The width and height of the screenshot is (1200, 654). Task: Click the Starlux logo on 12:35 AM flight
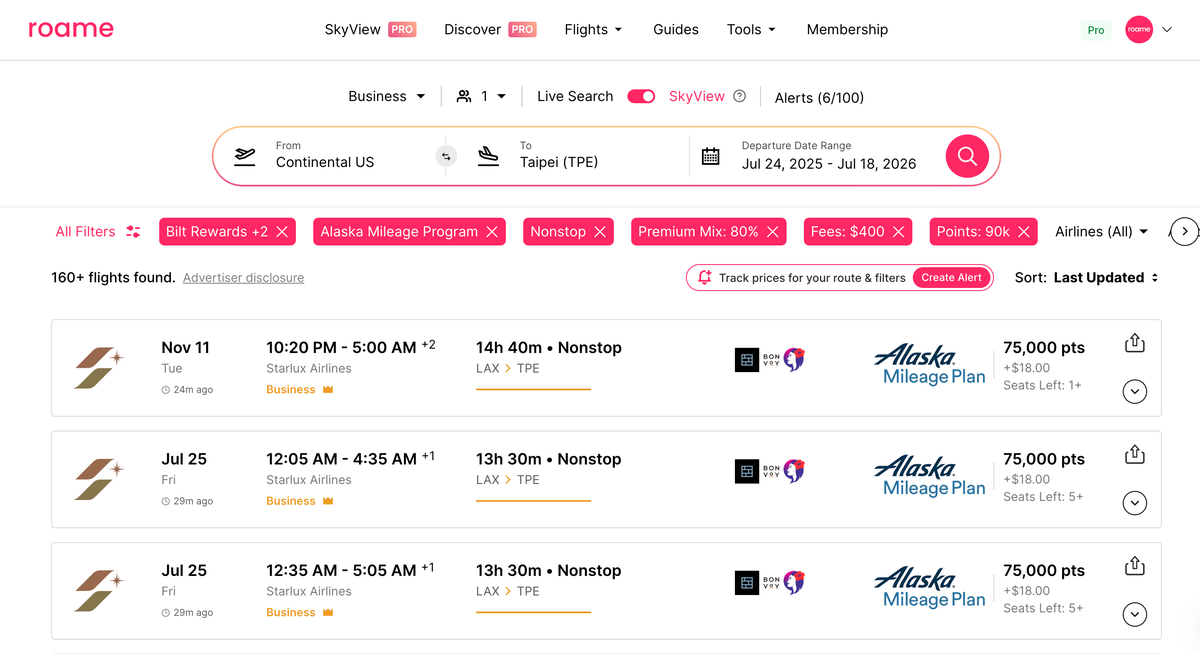tap(99, 591)
